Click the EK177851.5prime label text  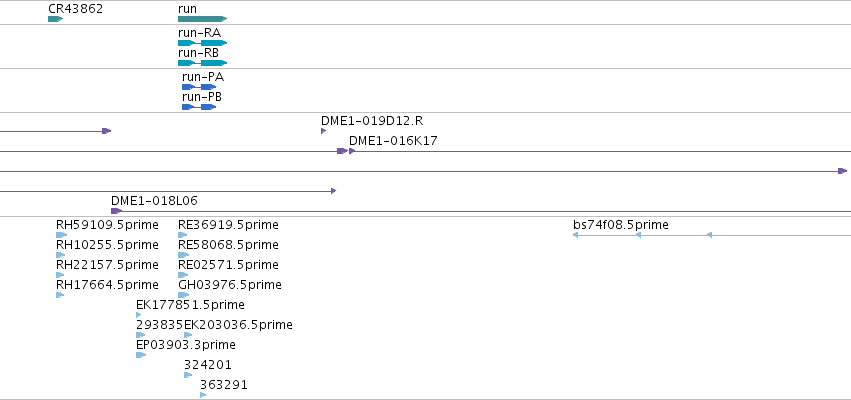click(190, 304)
